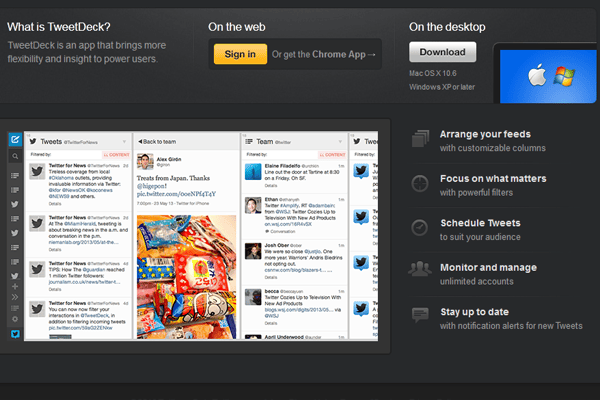The height and width of the screenshot is (400, 600).
Task: Open the on.wsj.com link in Ethan's tweet
Action: pyautogui.click(x=288, y=224)
